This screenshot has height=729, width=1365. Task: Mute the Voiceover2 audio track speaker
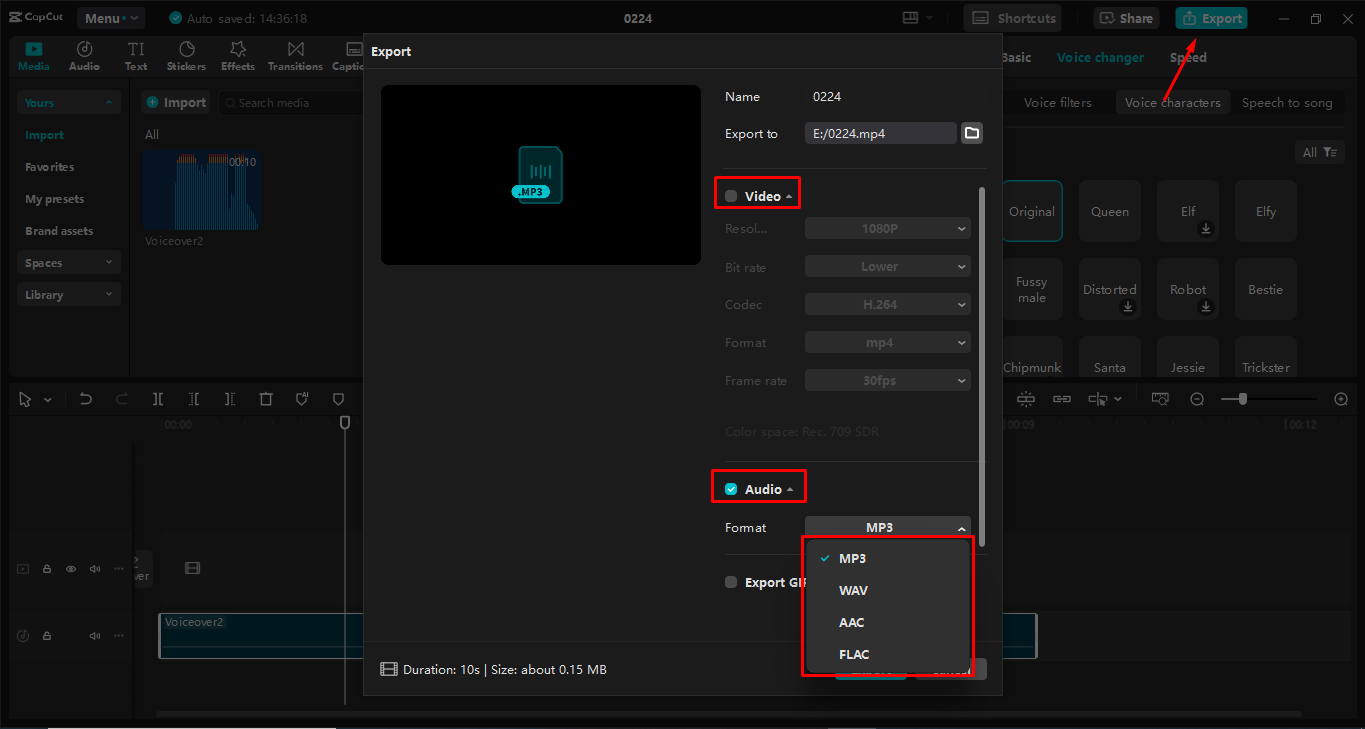(x=95, y=636)
